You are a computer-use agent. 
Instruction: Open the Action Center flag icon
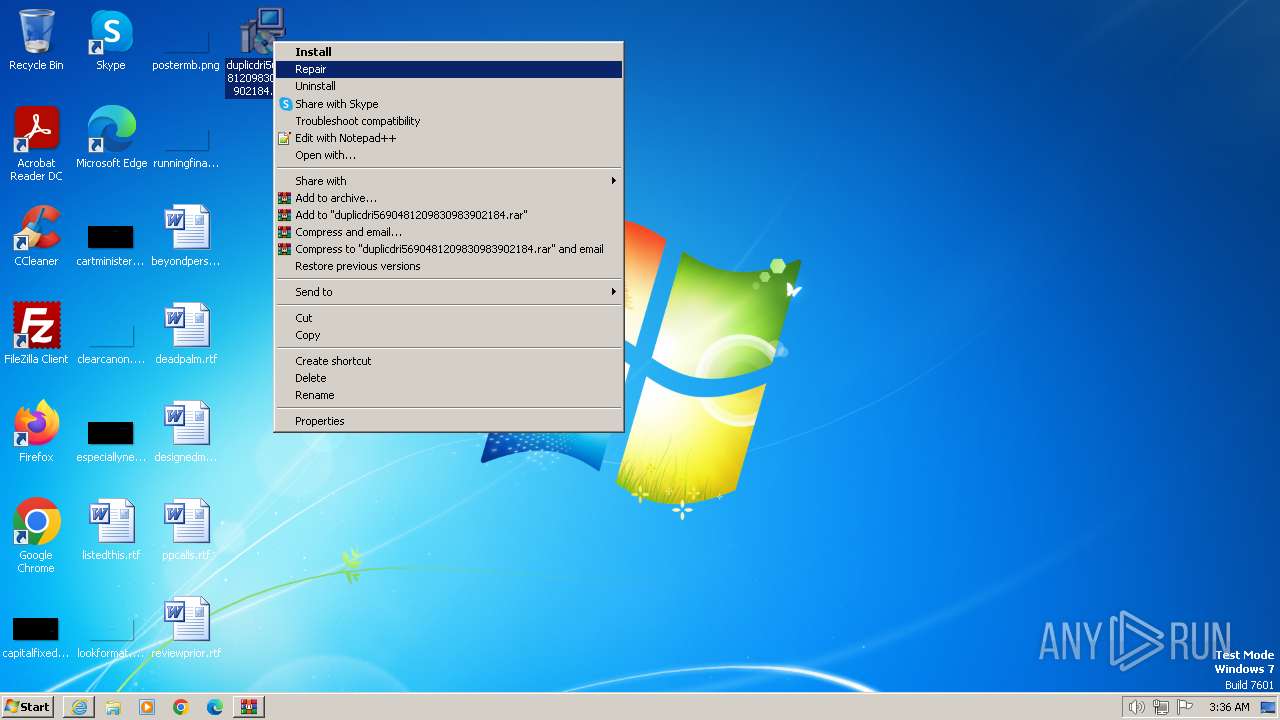1185,707
